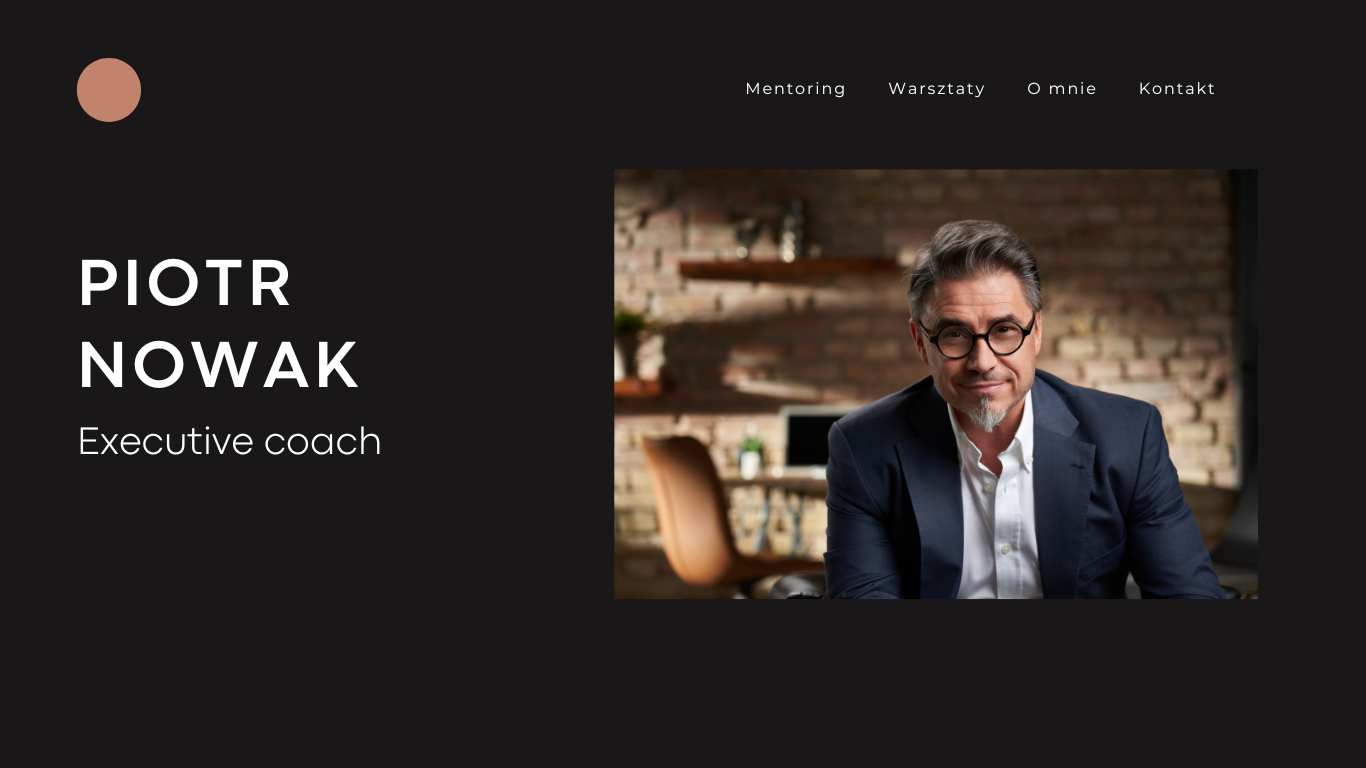Click the small potted plant on desk
The width and height of the screenshot is (1366, 768).
751,456
